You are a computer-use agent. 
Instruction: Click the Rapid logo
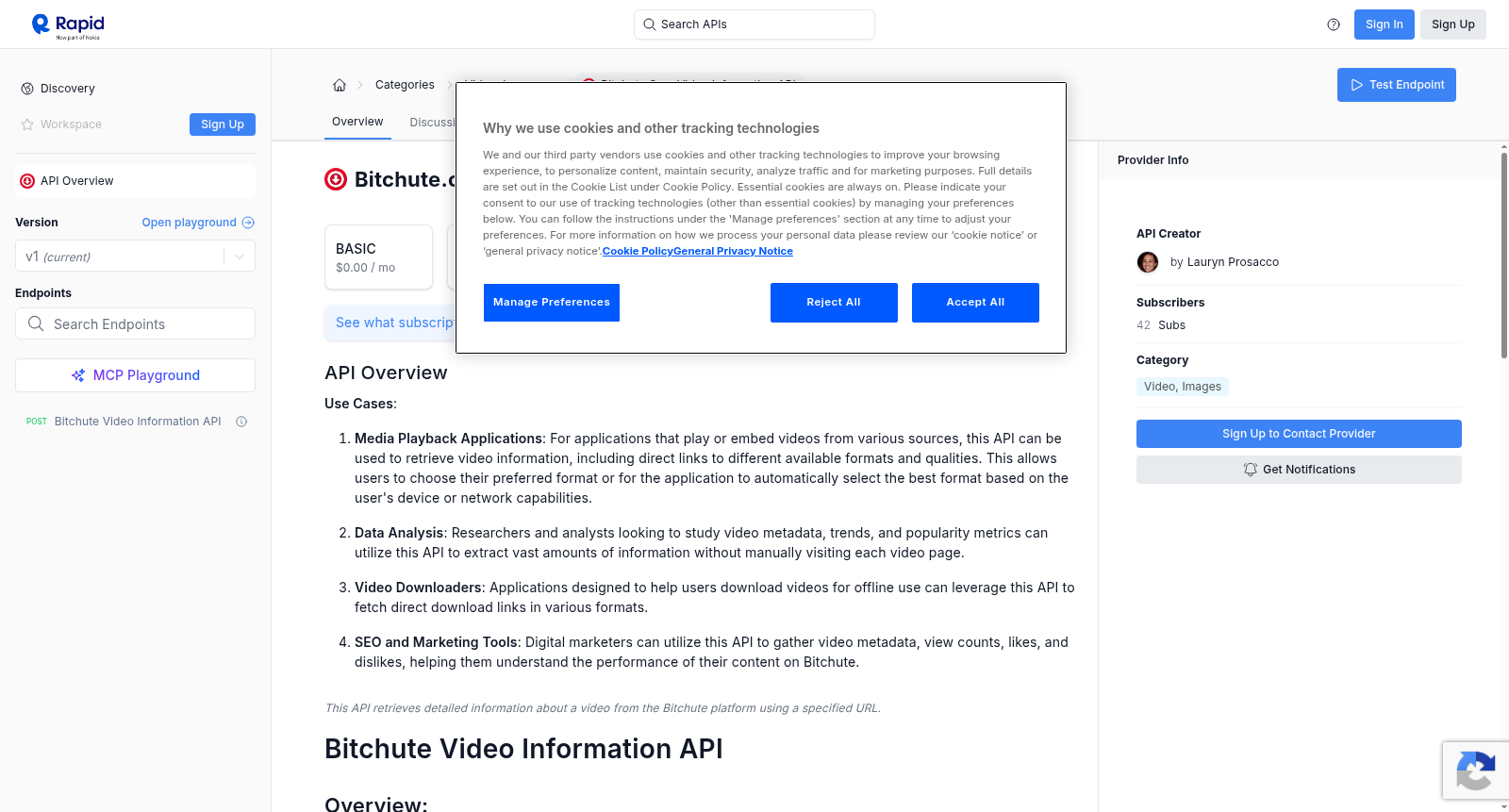pyautogui.click(x=68, y=25)
